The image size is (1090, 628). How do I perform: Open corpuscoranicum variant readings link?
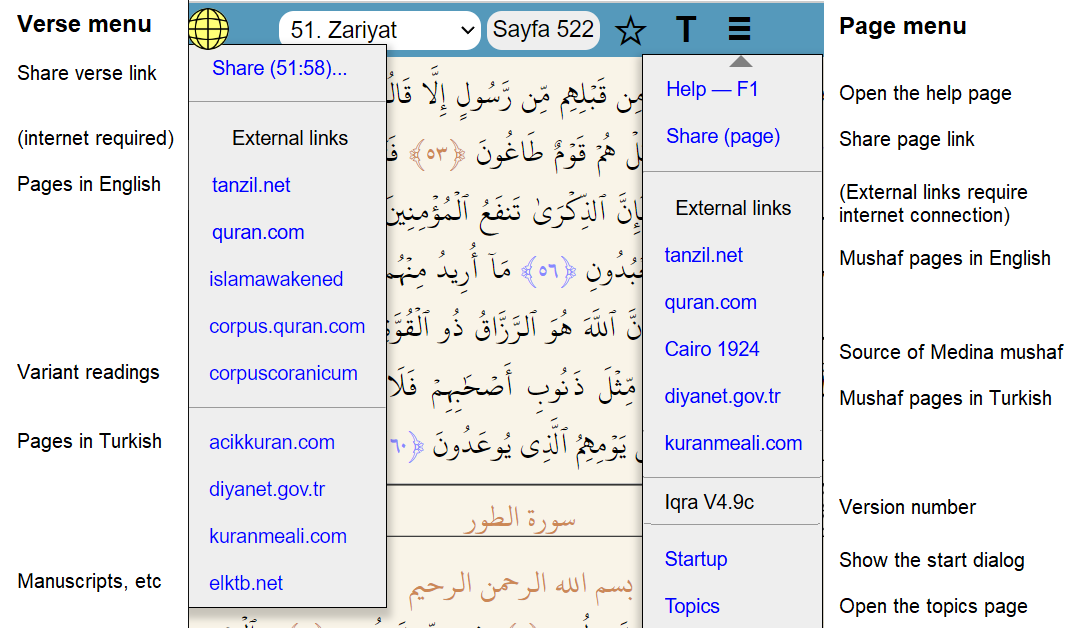click(x=283, y=373)
